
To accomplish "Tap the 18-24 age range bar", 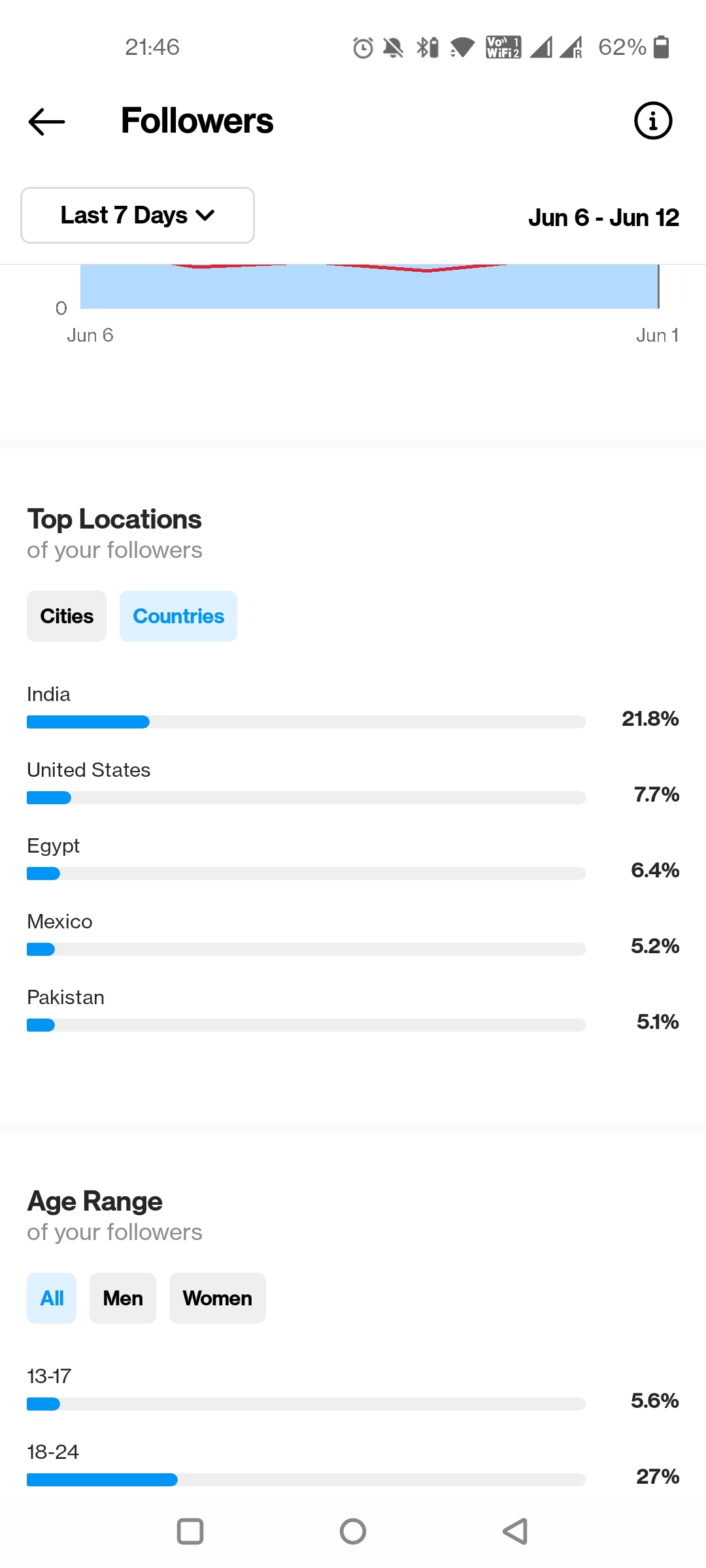I will (x=306, y=1480).
